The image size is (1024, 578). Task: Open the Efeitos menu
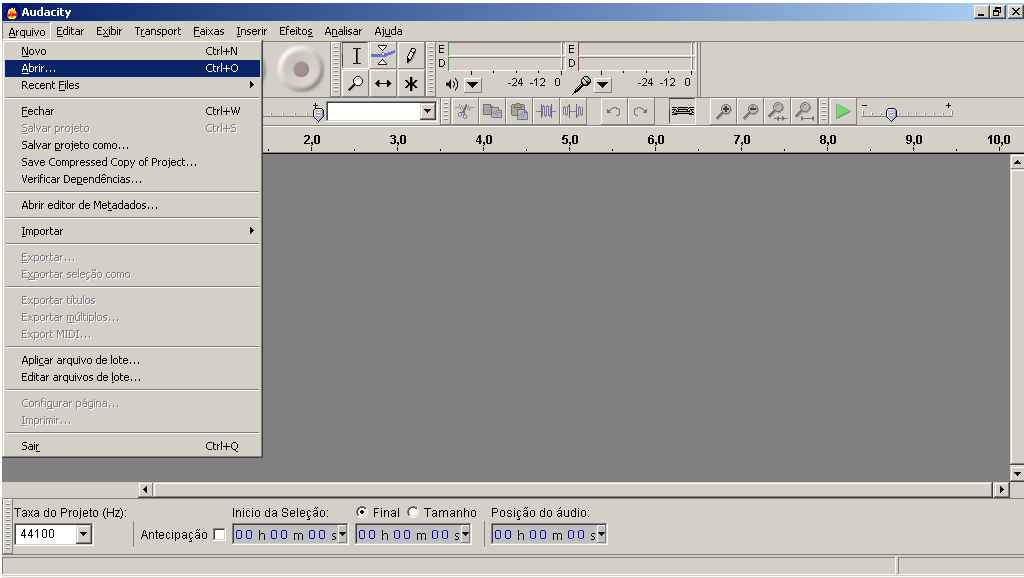(x=296, y=31)
